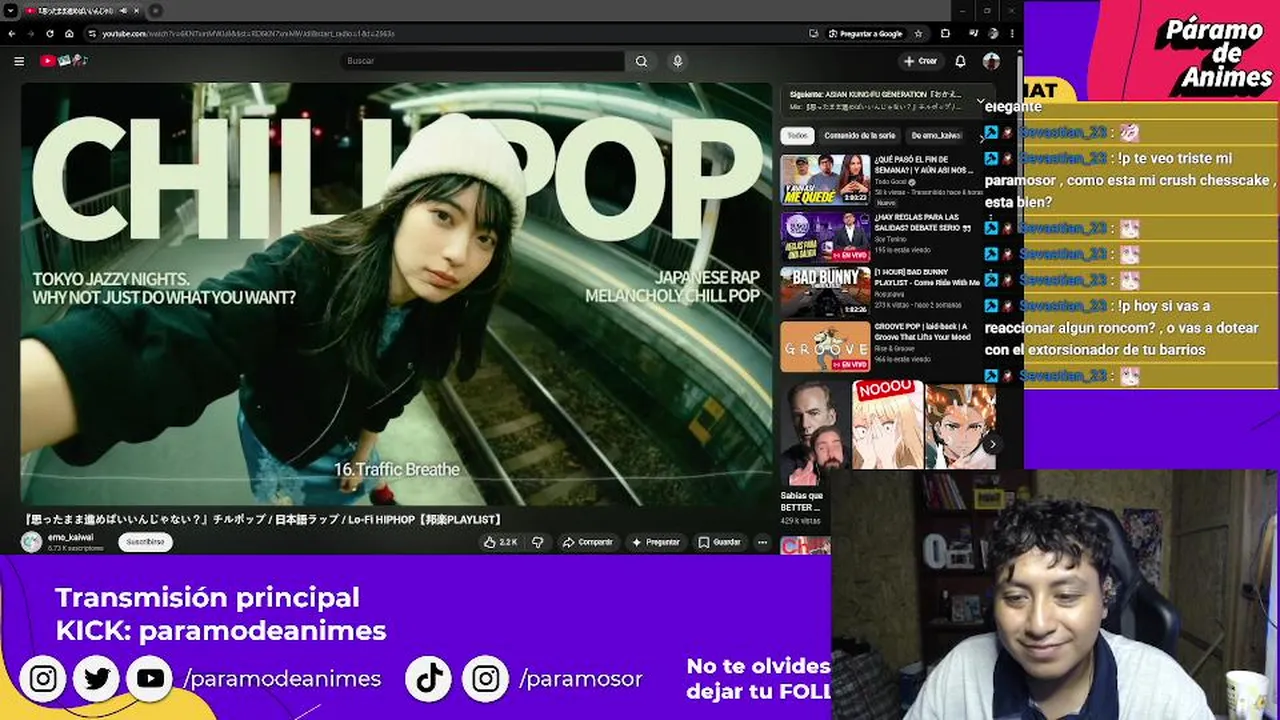
Task: Click the video title below the player
Action: tap(262, 519)
